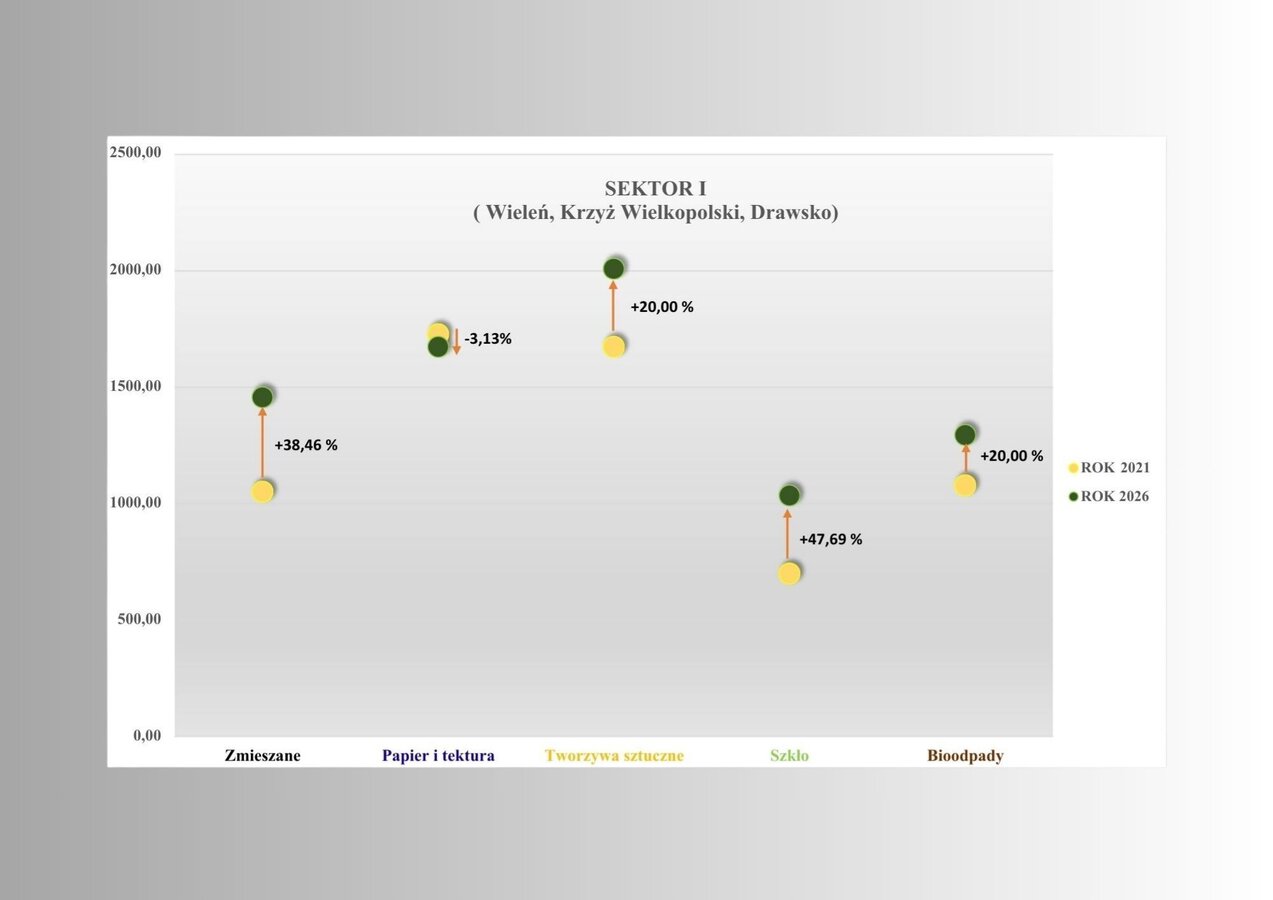Select the green 2026 marker for Tworzywa sztuczne
Image resolution: width=1273 pixels, height=900 pixels.
(613, 268)
